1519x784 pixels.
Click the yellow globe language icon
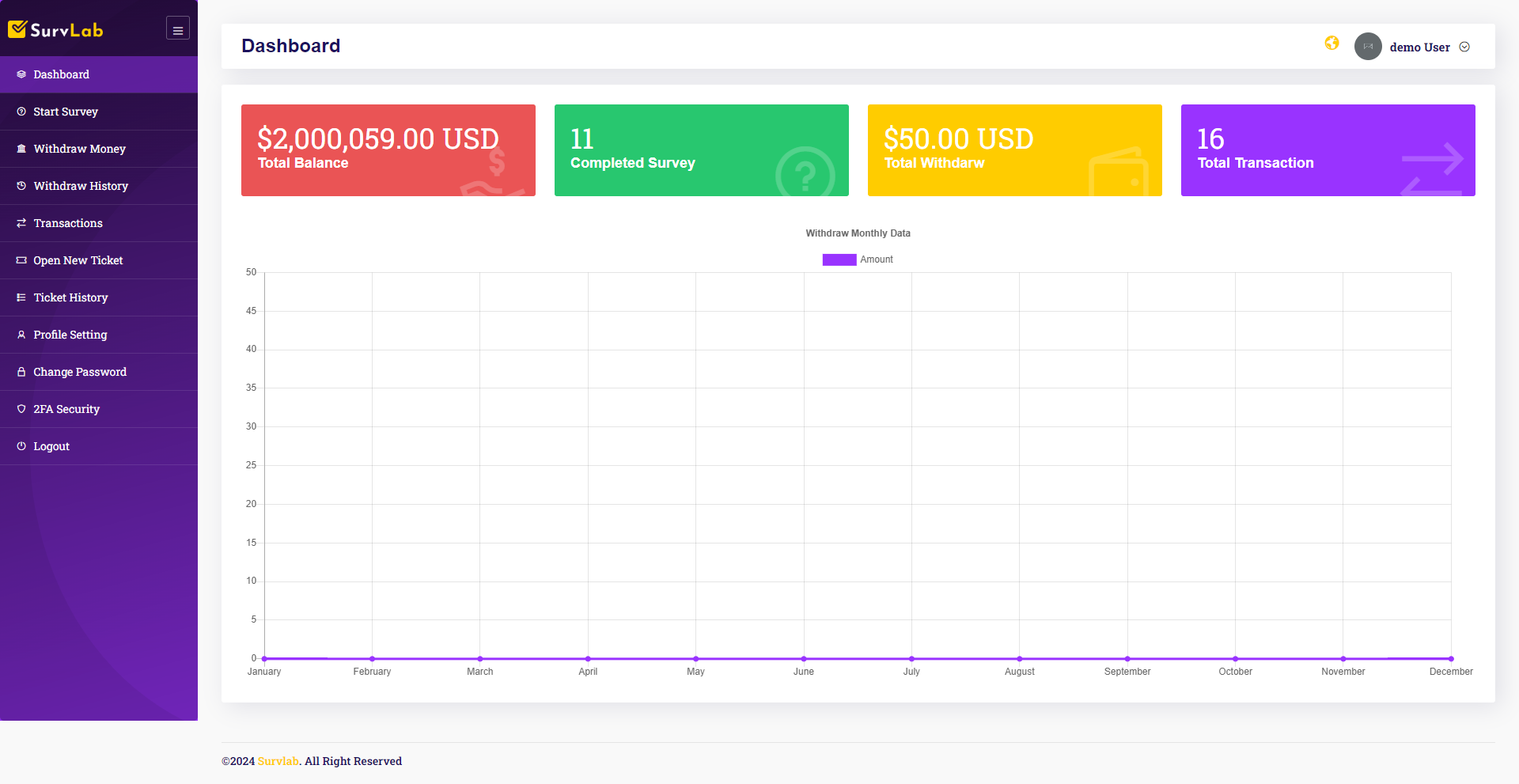(1331, 44)
